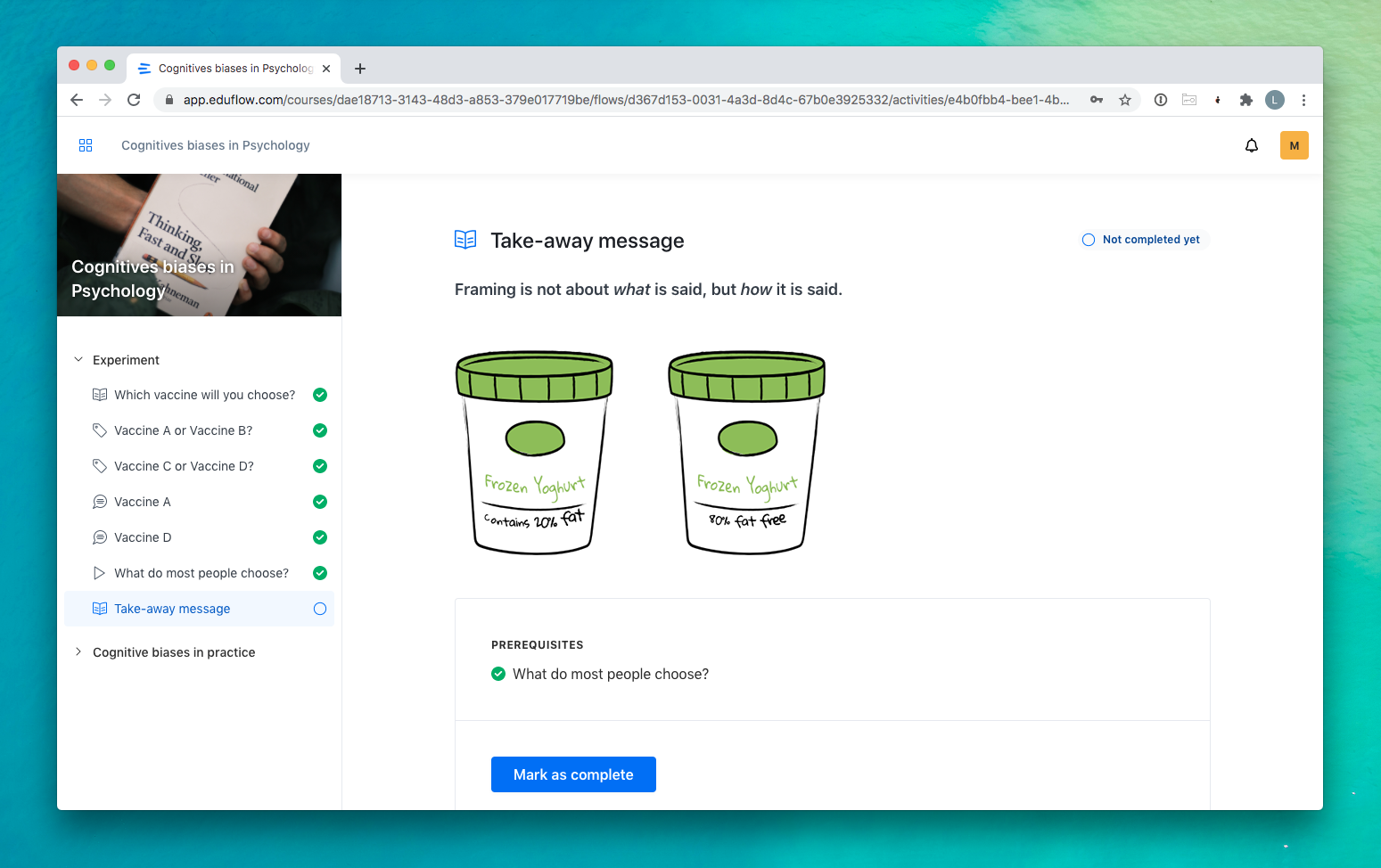The width and height of the screenshot is (1381, 868).
Task: Click the 1Password extension icon in toolbar
Action: [x=1161, y=100]
